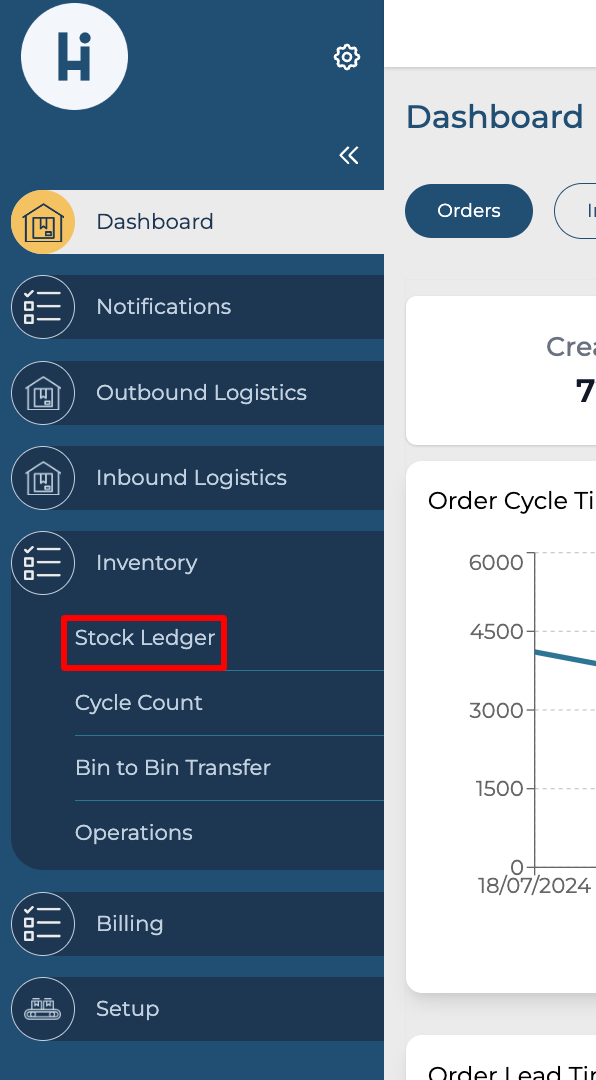The image size is (596, 1080).
Task: Select the Notifications list icon
Action: click(x=43, y=307)
